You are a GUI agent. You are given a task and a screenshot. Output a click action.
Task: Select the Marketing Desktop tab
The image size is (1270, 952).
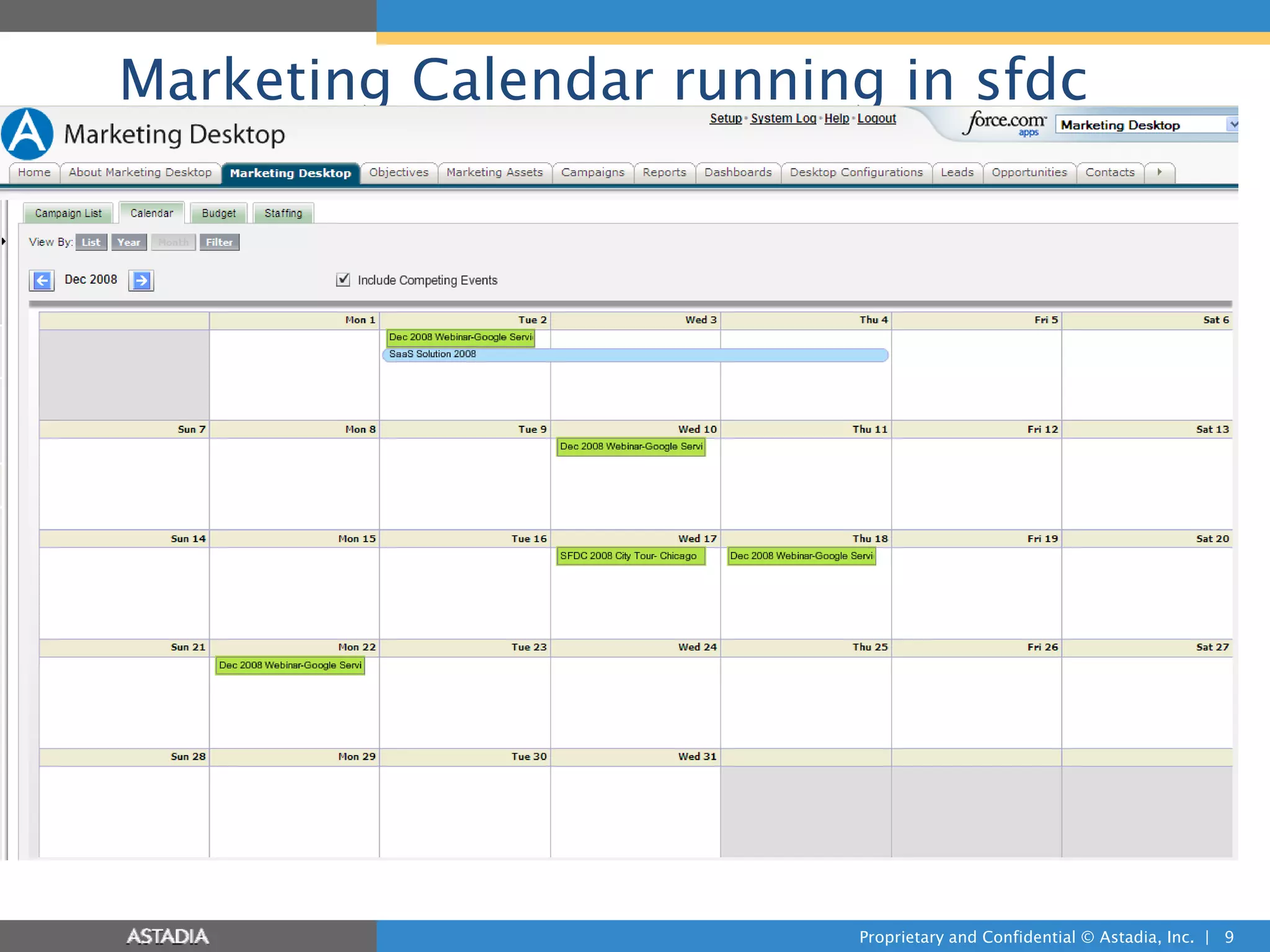point(290,173)
